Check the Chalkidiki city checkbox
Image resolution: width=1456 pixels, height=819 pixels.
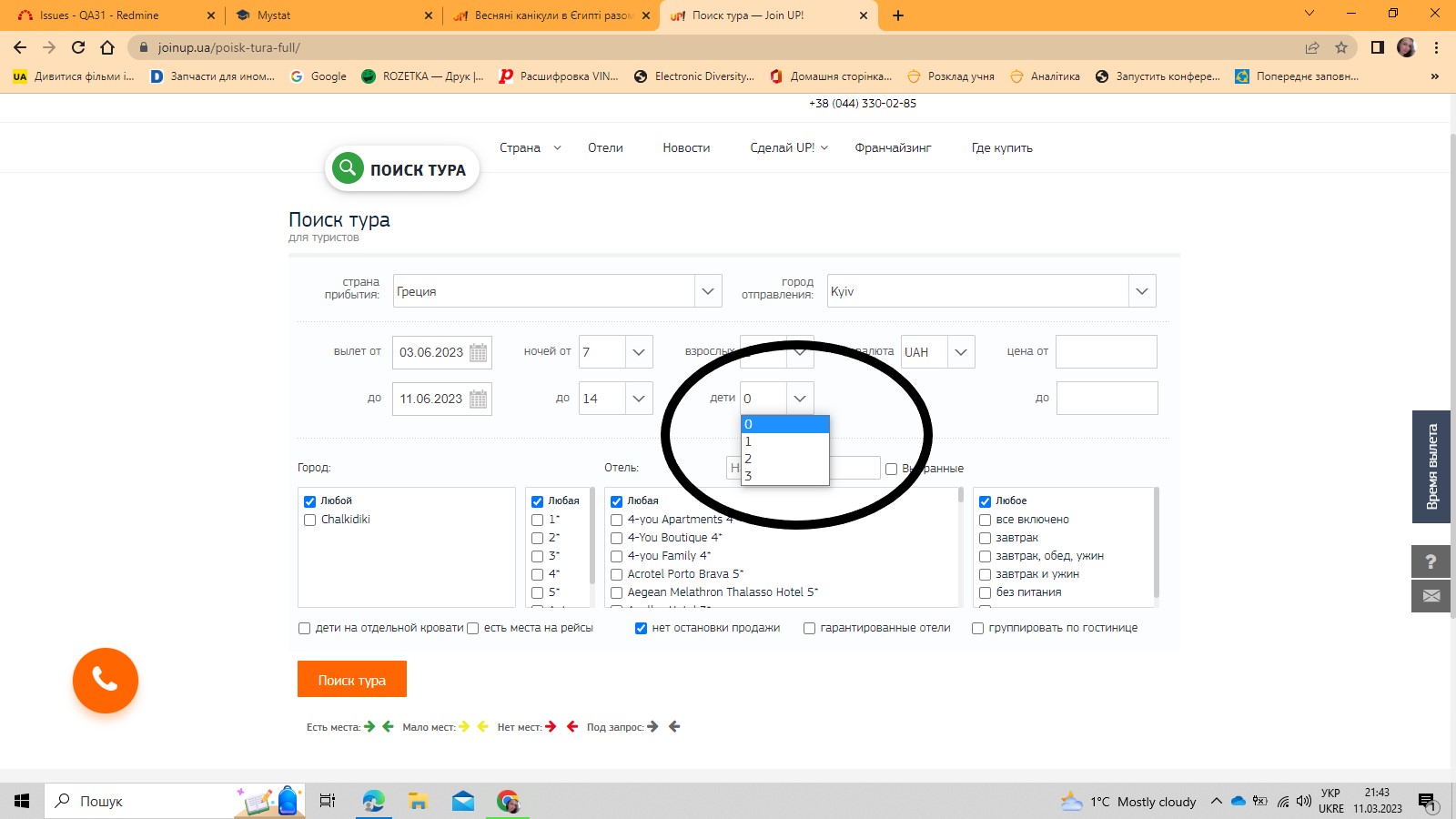[310, 520]
